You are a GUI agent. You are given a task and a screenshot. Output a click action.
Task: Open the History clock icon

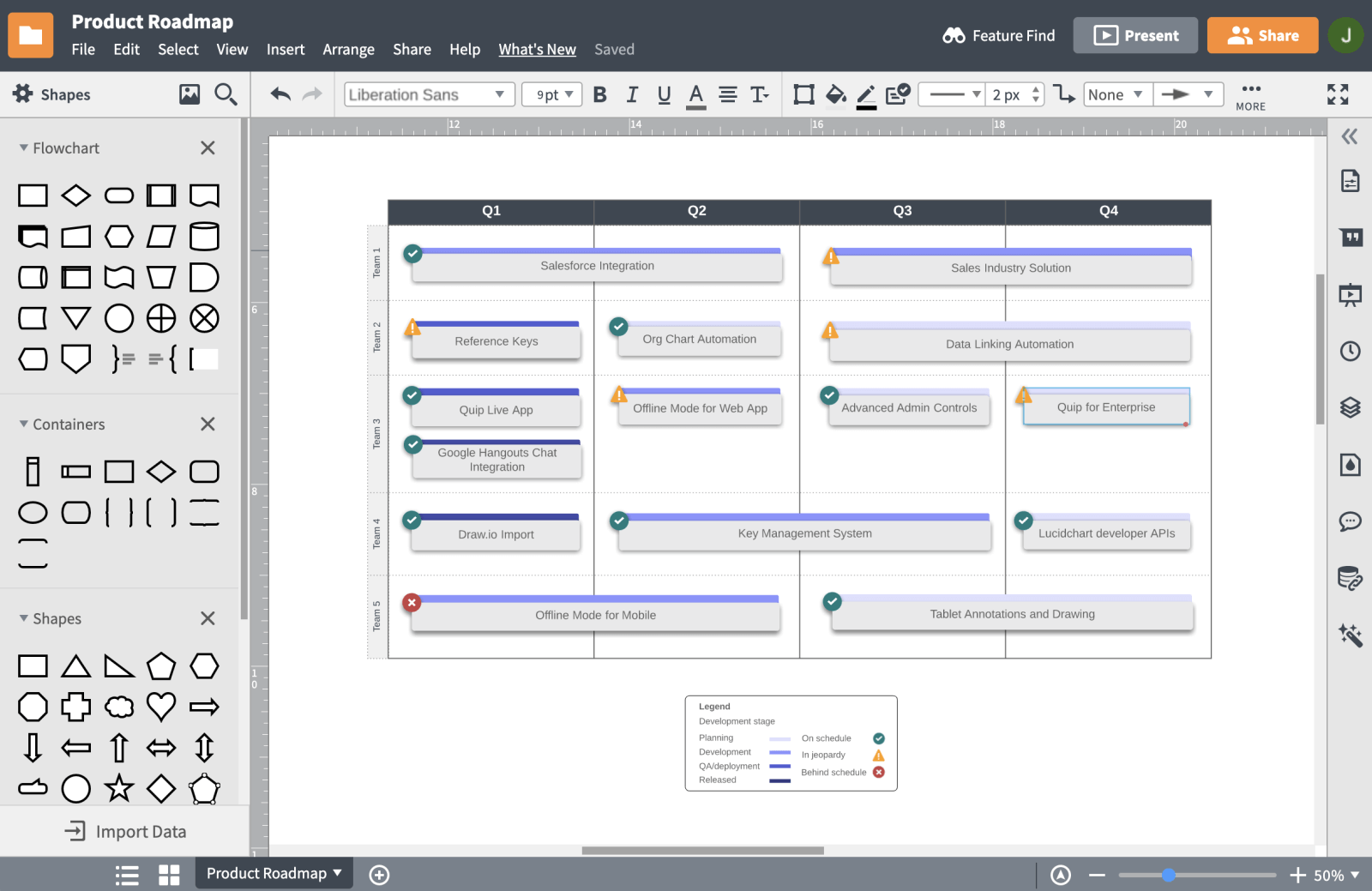pyautogui.click(x=1350, y=351)
